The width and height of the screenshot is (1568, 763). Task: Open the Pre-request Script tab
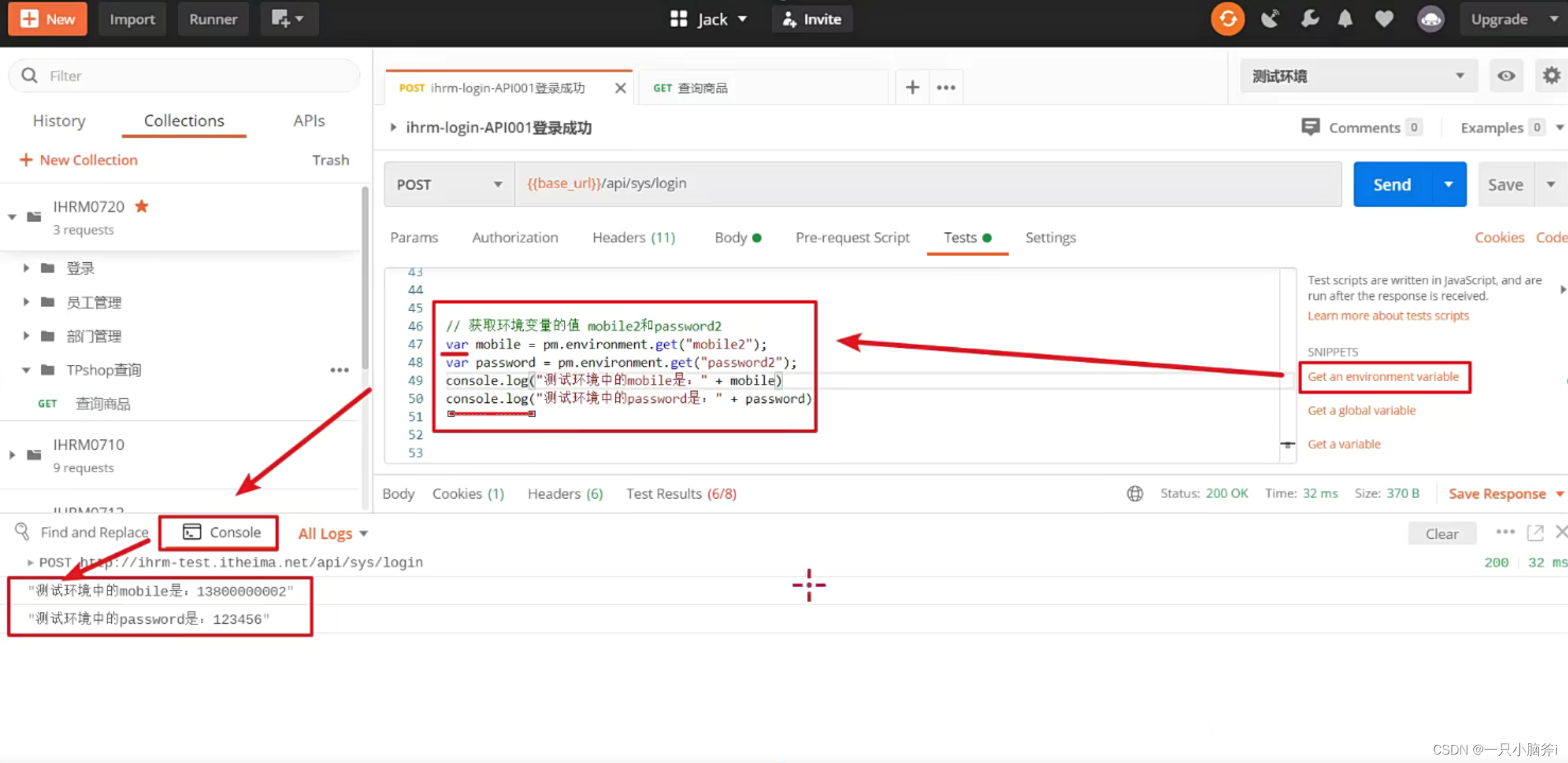tap(852, 238)
